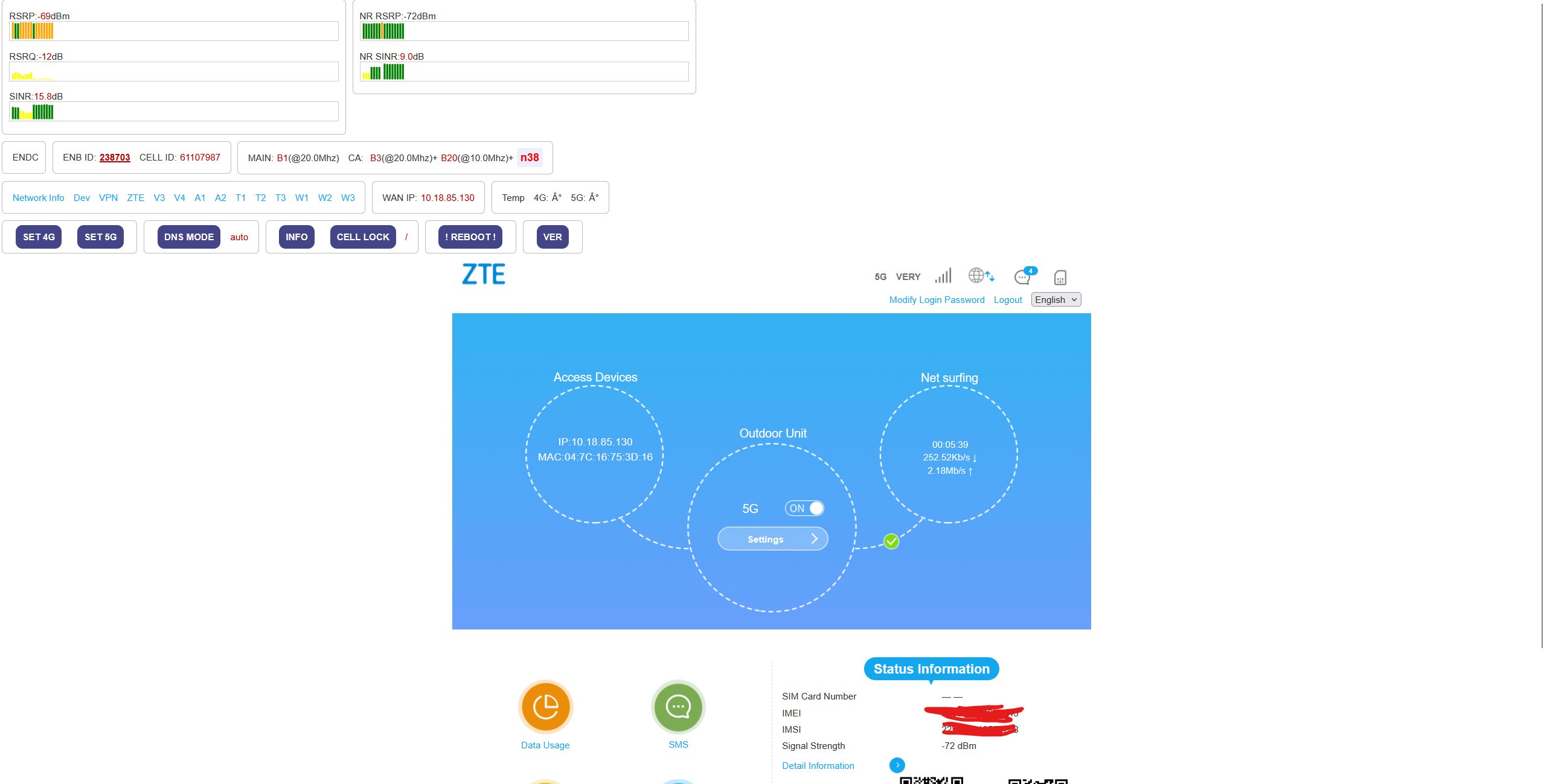Click the SIM card status icon
The width and height of the screenshot is (1544, 784).
(1060, 277)
